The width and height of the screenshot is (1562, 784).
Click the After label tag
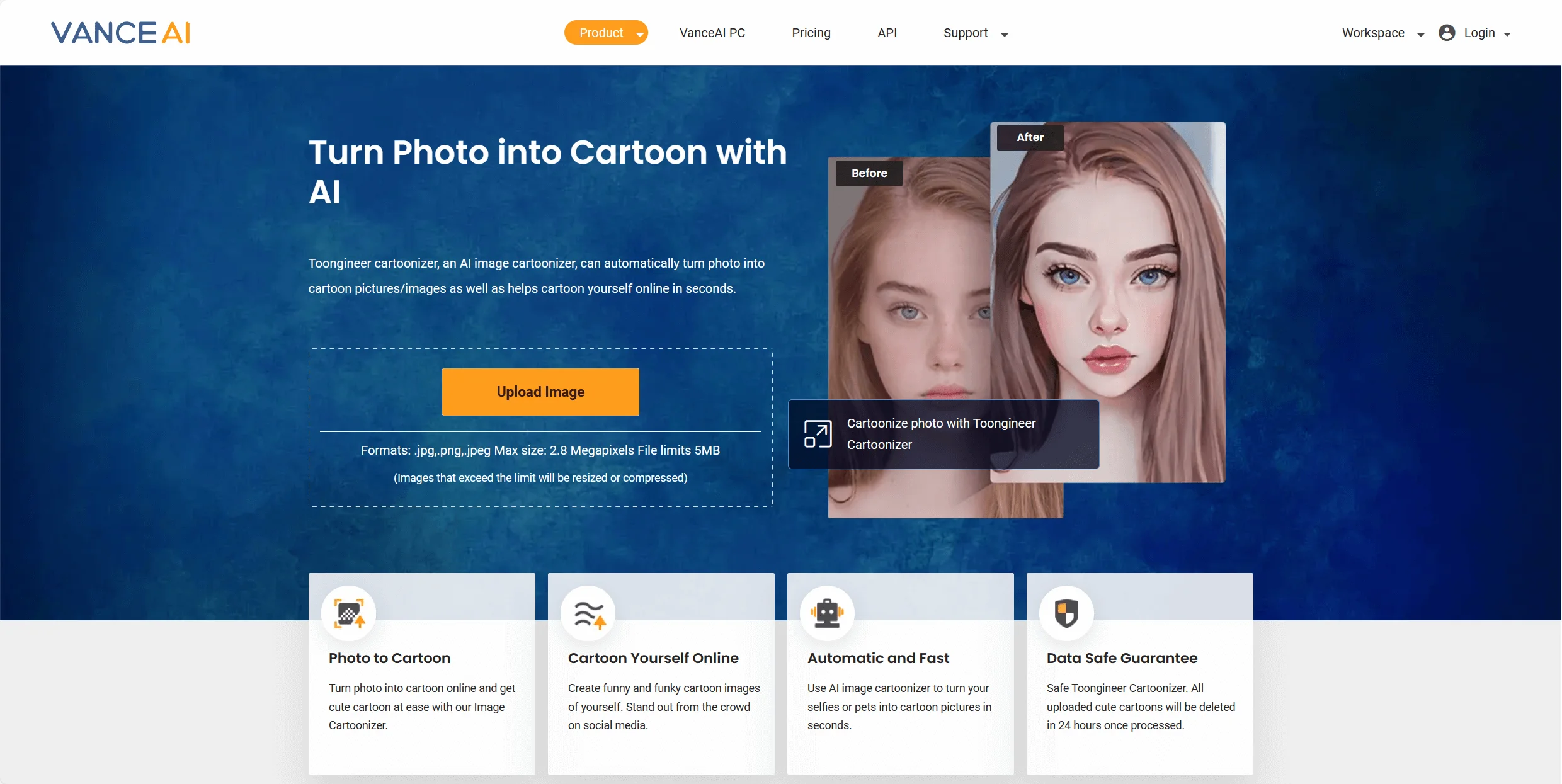(x=1030, y=137)
